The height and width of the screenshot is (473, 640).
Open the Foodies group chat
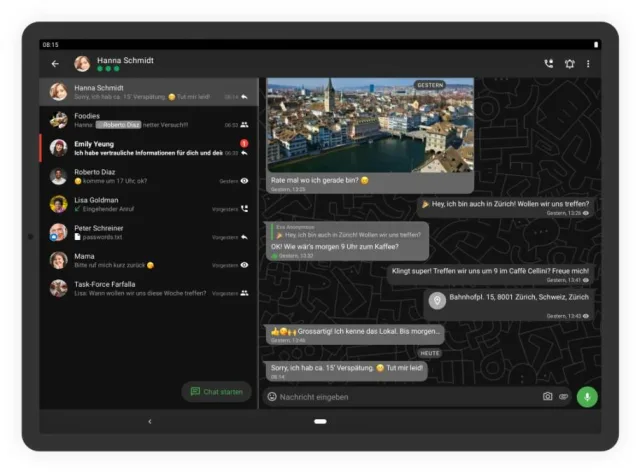tap(149, 120)
